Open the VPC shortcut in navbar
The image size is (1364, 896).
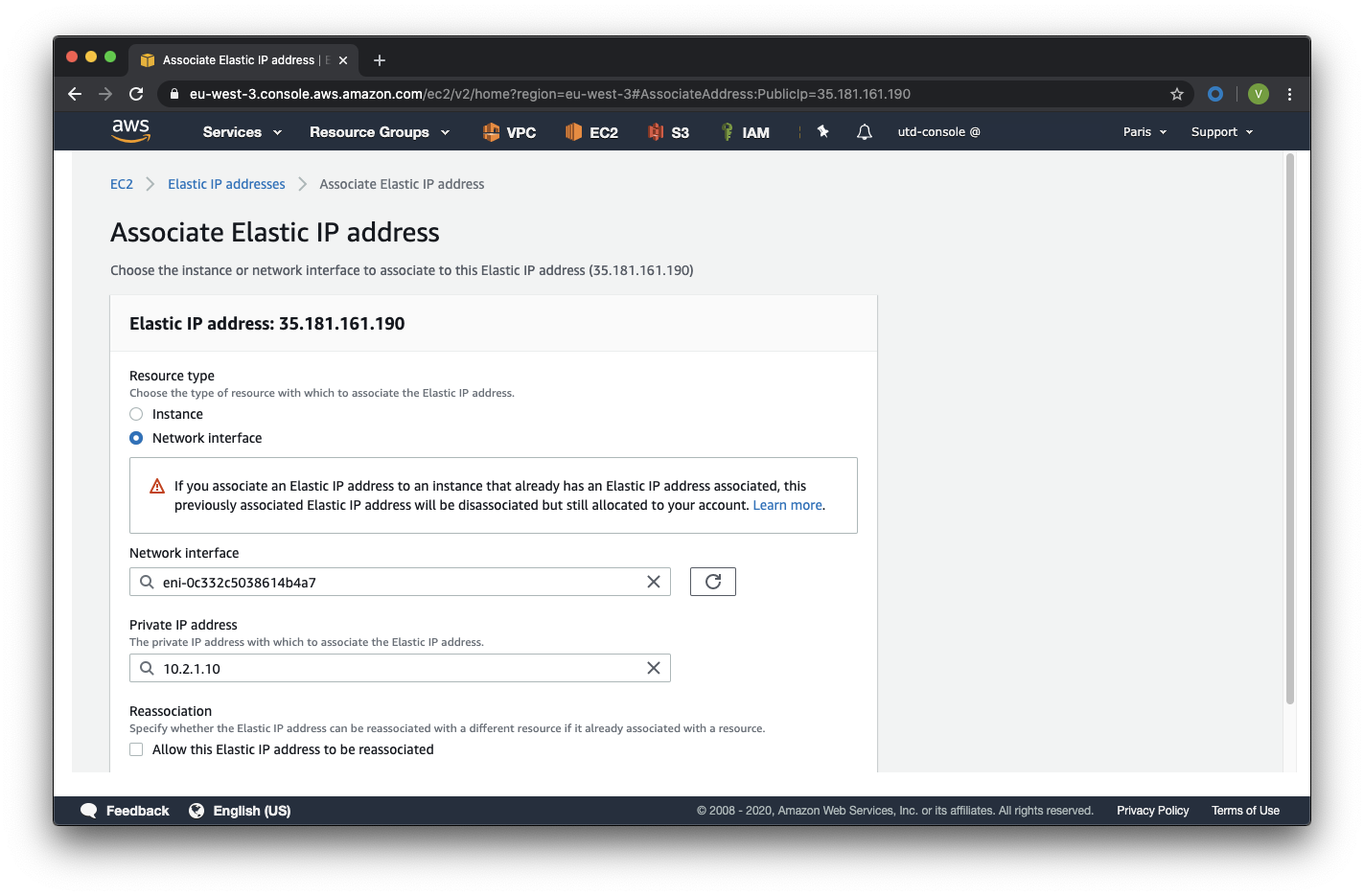509,132
